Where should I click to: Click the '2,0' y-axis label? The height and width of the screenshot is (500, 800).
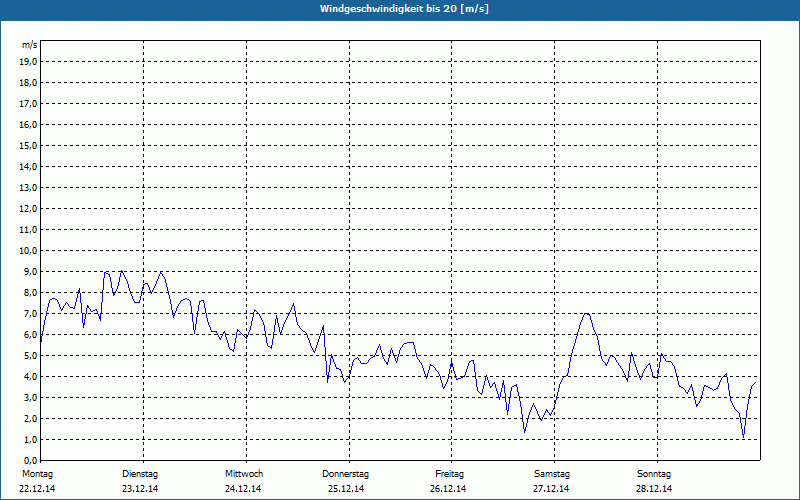click(x=30, y=418)
